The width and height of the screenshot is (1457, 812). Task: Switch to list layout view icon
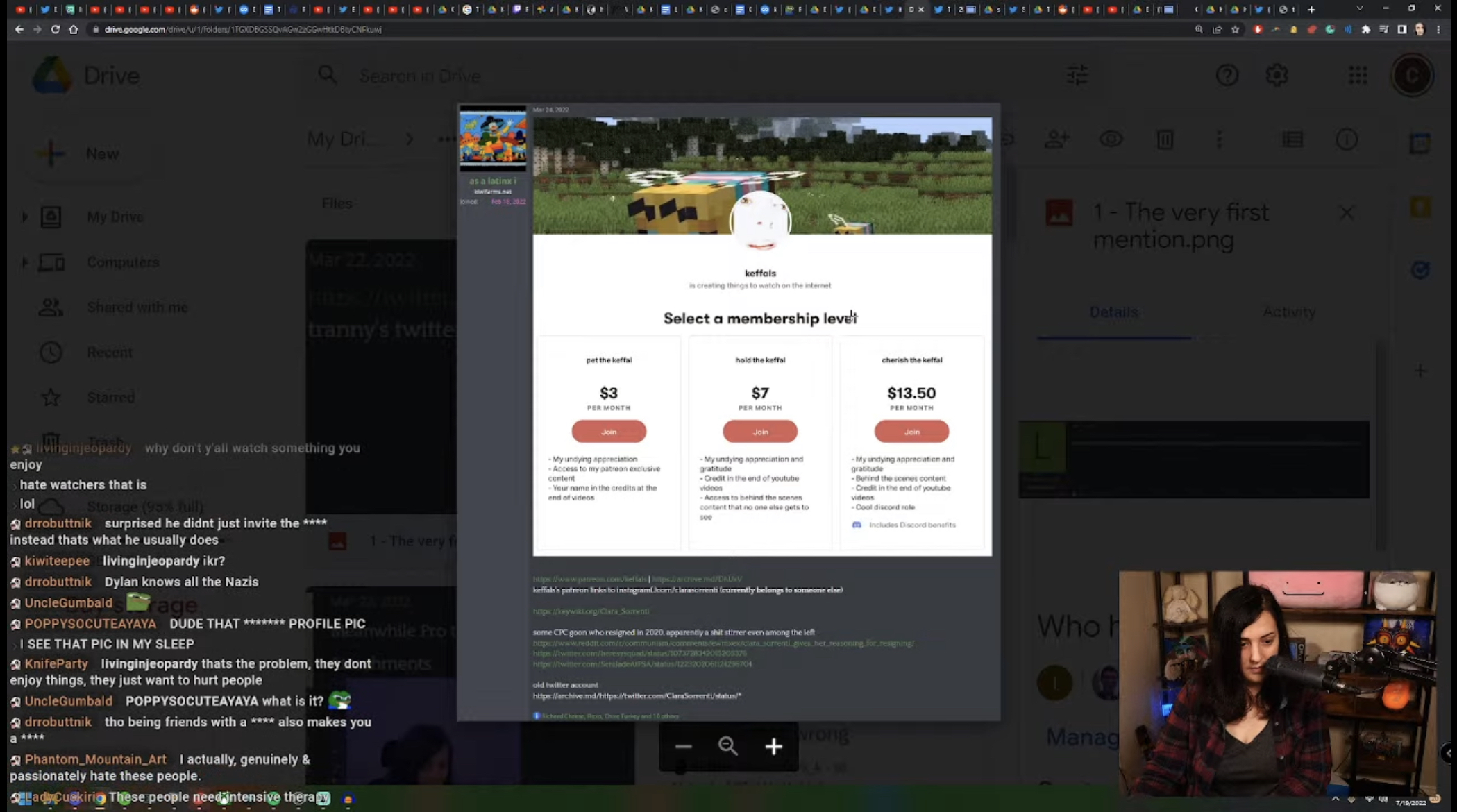[x=1292, y=139]
